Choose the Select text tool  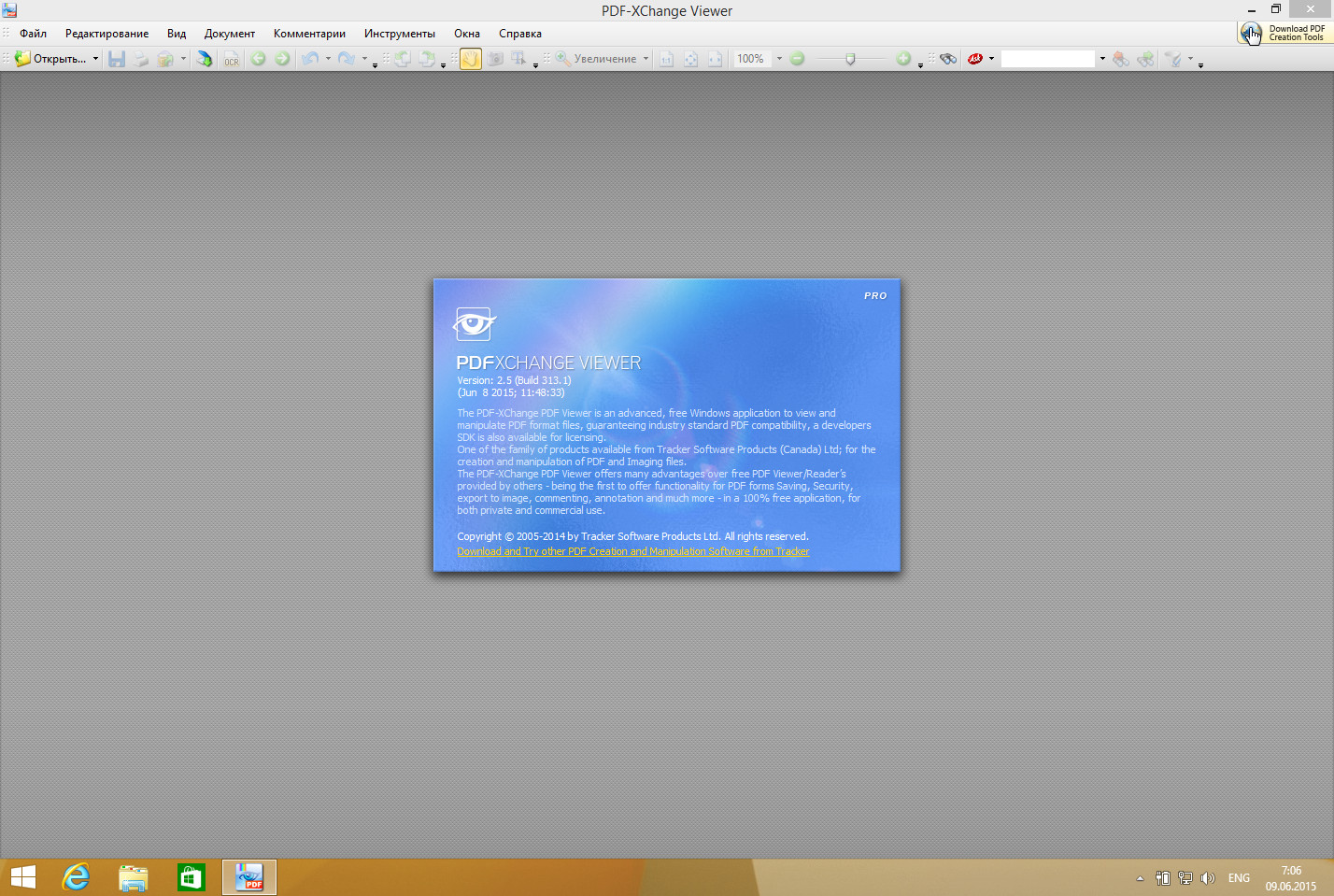[518, 59]
